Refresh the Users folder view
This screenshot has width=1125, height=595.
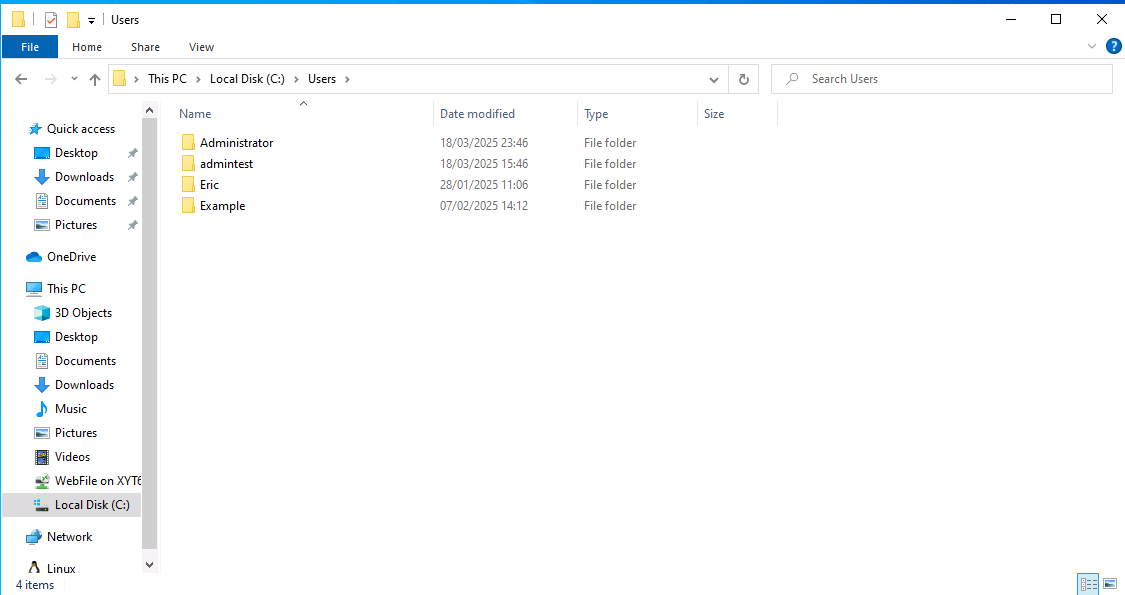tap(743, 79)
